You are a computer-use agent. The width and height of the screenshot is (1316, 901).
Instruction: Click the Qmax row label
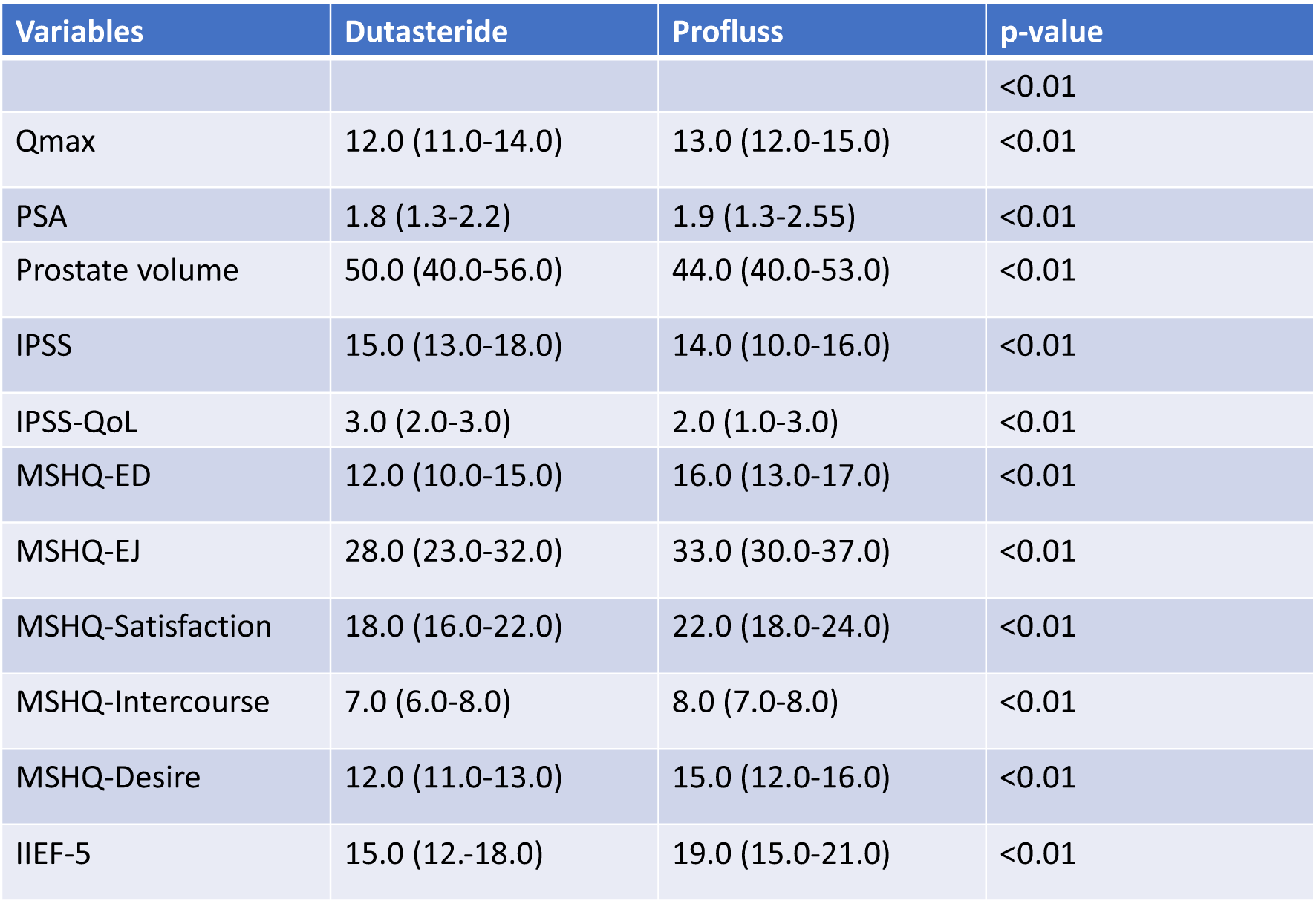[56, 141]
